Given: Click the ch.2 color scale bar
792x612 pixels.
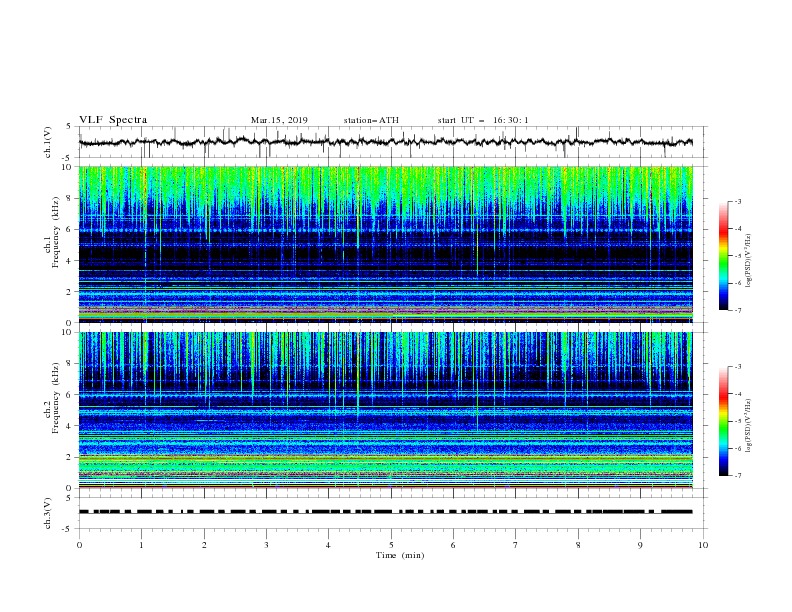Looking at the screenshot, I should (x=723, y=421).
